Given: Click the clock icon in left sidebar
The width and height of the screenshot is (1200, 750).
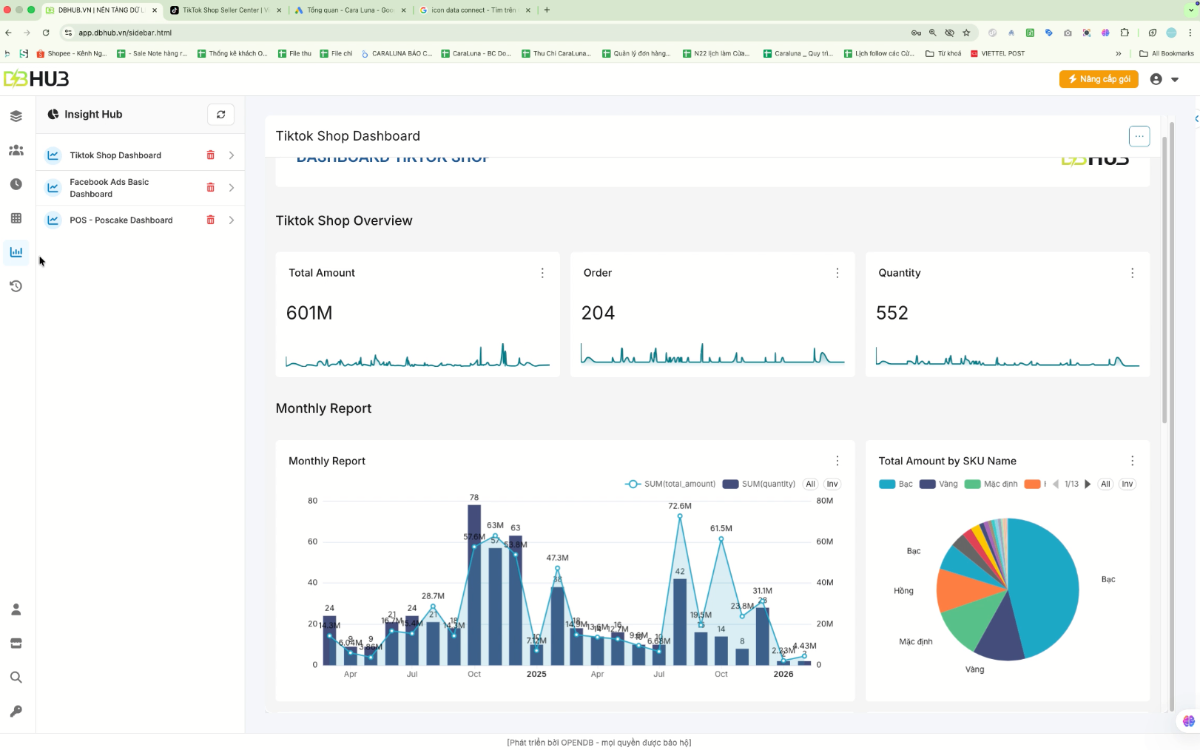Looking at the screenshot, I should pyautogui.click(x=16, y=184).
